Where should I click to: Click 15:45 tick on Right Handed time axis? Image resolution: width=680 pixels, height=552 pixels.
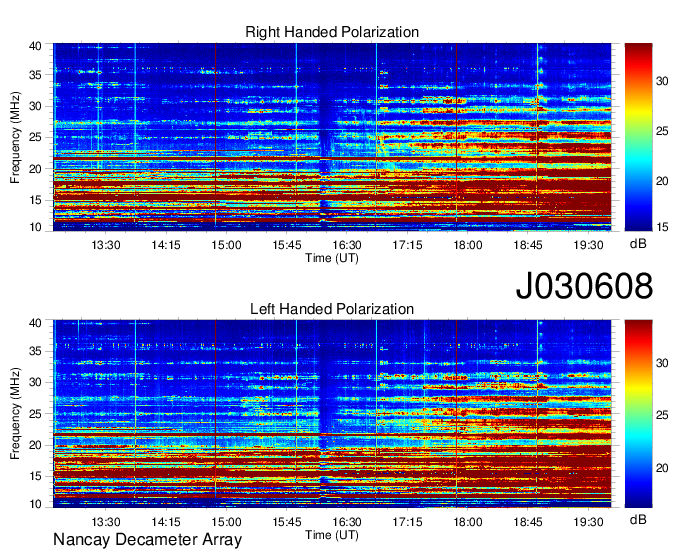point(287,245)
